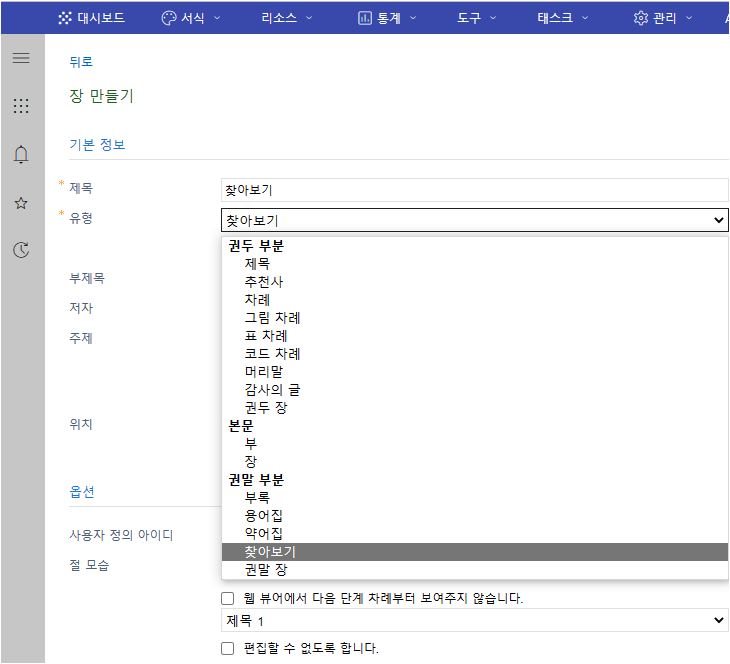This screenshot has width=730, height=664.
Task: Choose 머리말 option
Action: click(475, 372)
